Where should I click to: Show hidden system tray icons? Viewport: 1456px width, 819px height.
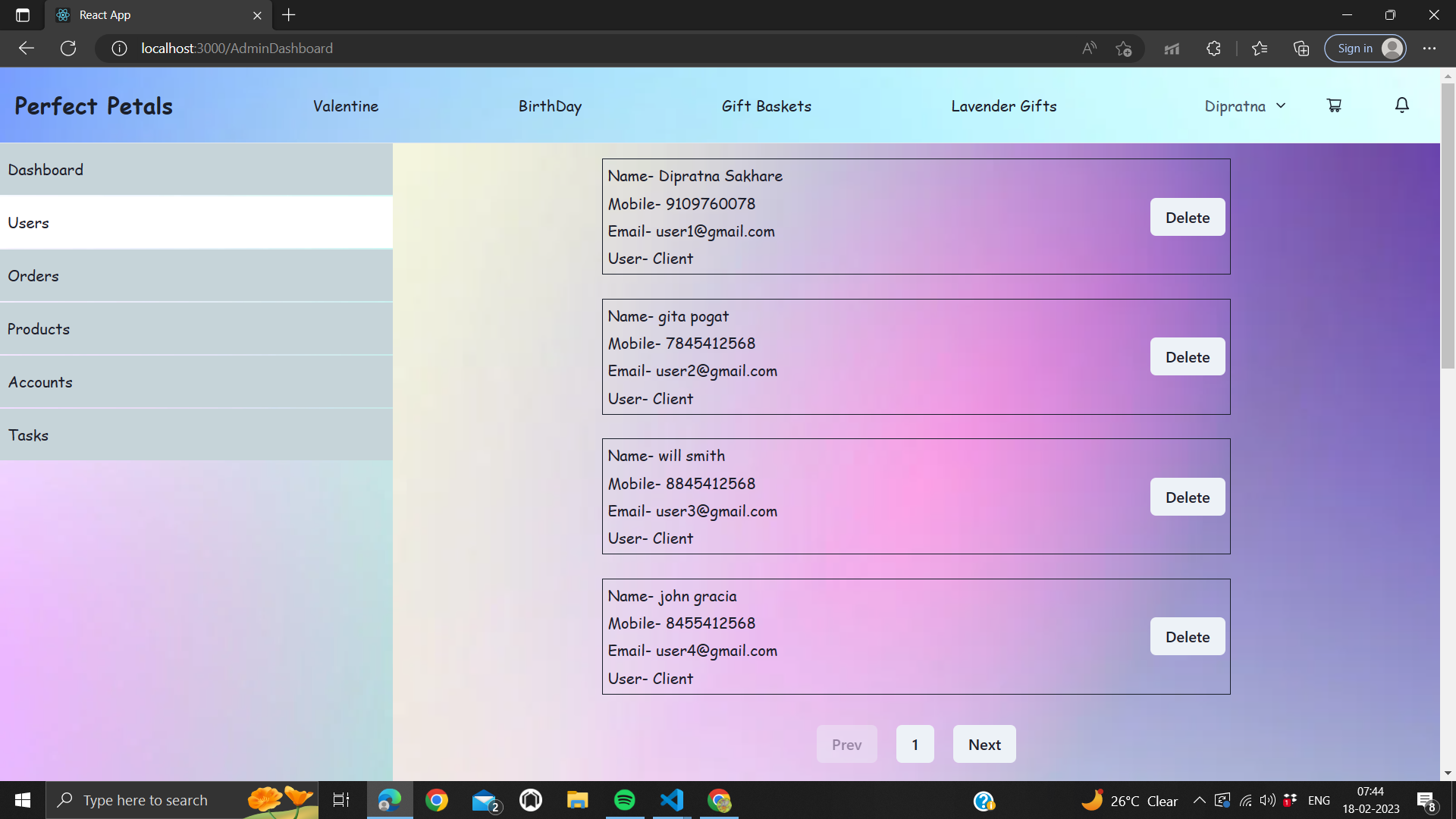[x=1199, y=800]
